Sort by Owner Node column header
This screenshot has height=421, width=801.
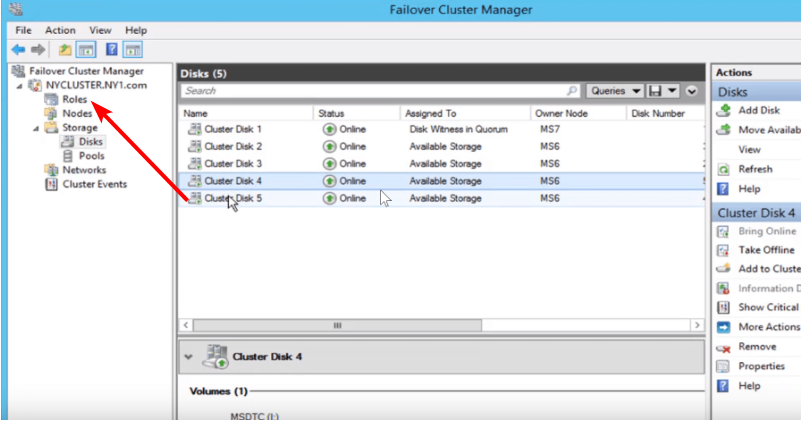[x=579, y=113]
